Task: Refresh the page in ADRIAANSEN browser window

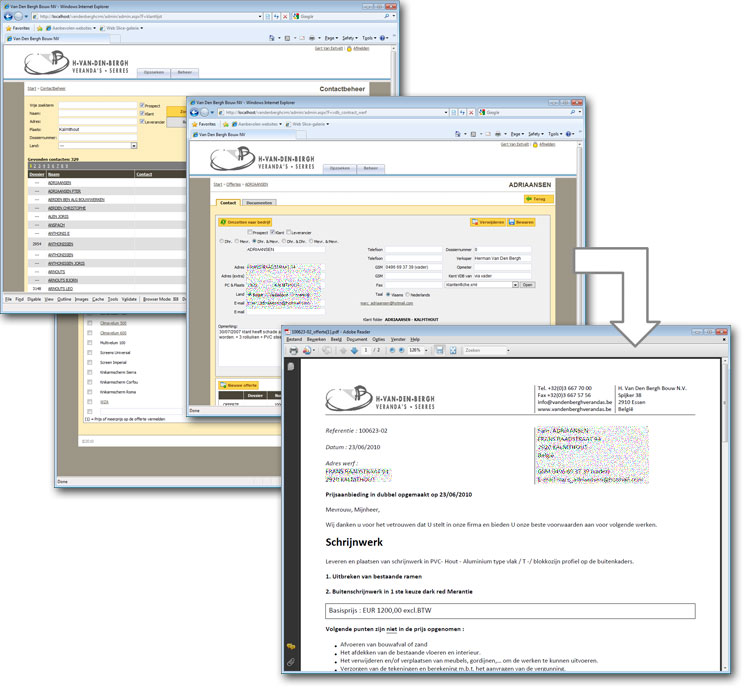Action: pos(463,112)
